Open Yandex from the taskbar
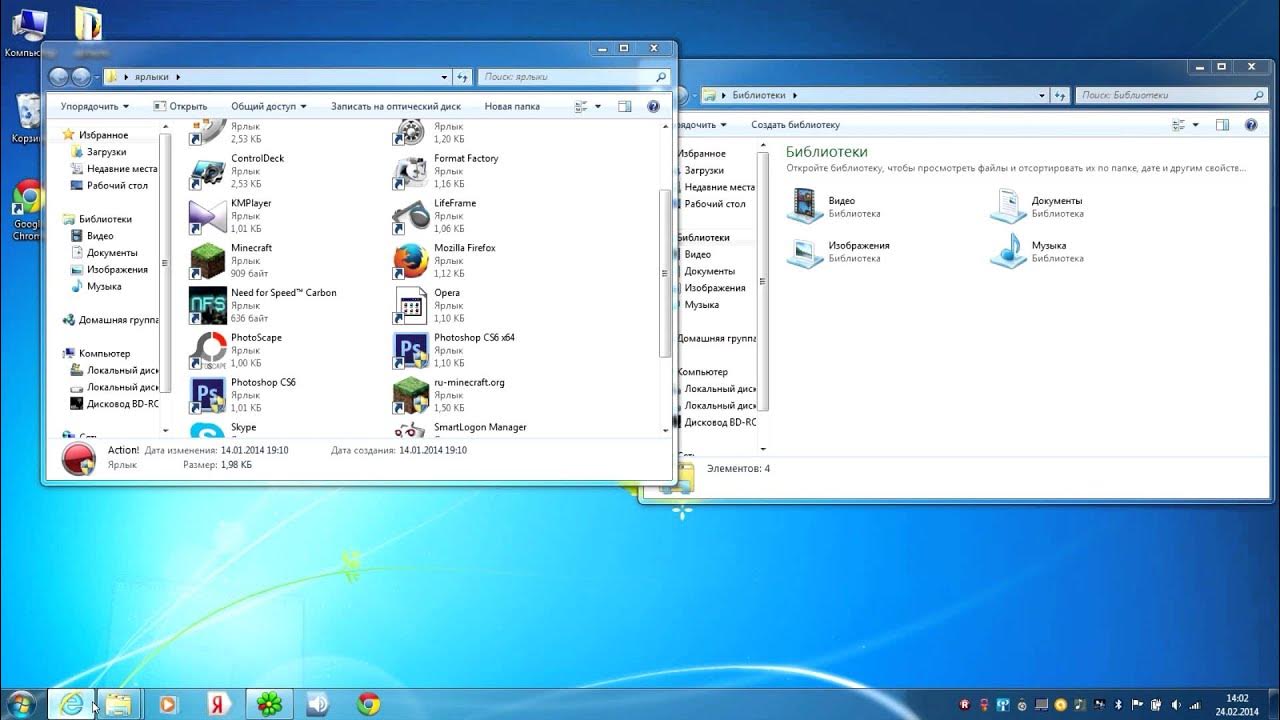 (x=220, y=704)
